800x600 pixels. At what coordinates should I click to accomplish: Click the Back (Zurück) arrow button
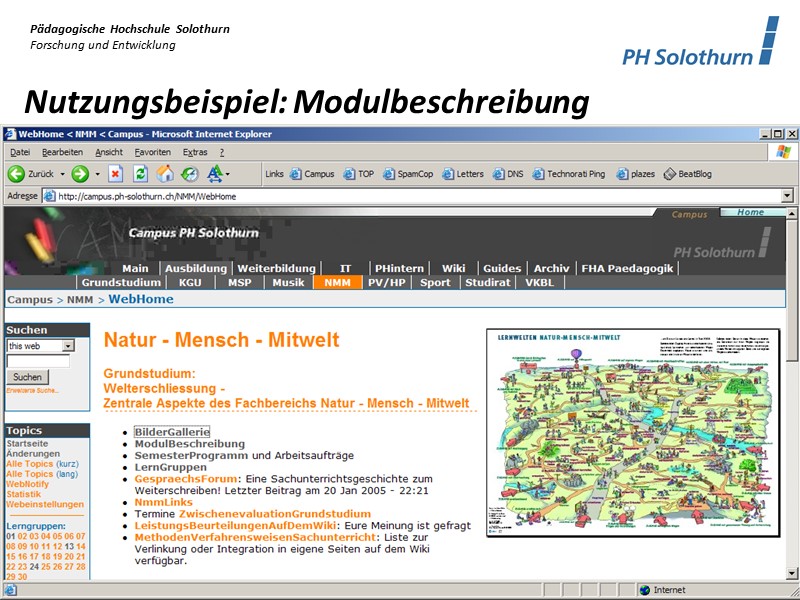pyautogui.click(x=17, y=174)
